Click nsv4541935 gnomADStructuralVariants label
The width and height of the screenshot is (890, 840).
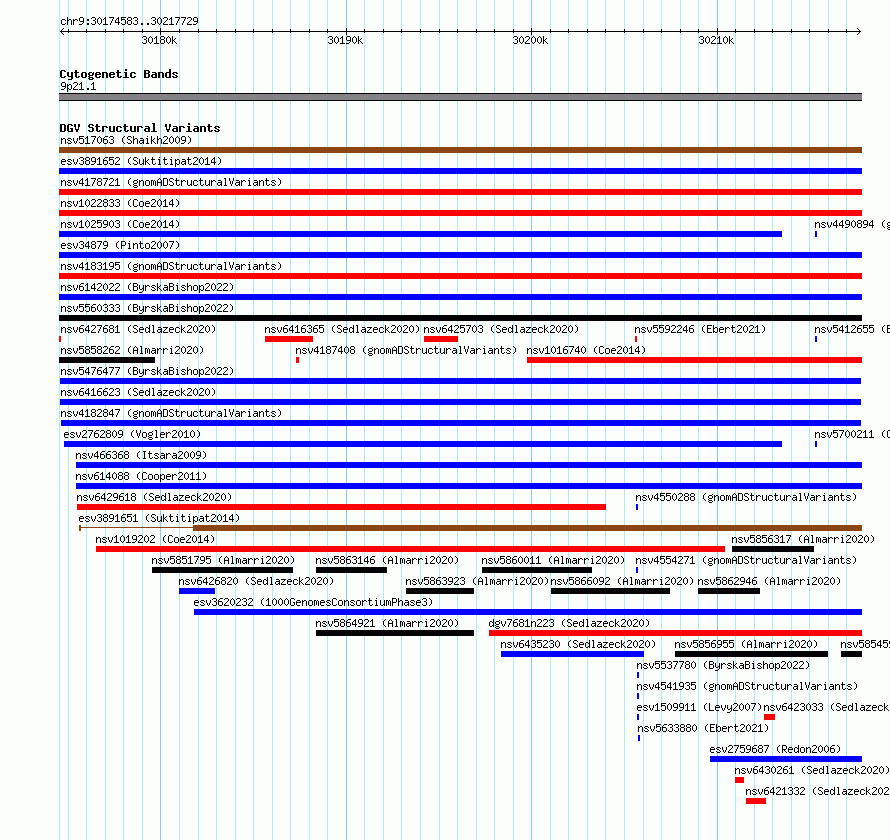point(747,686)
